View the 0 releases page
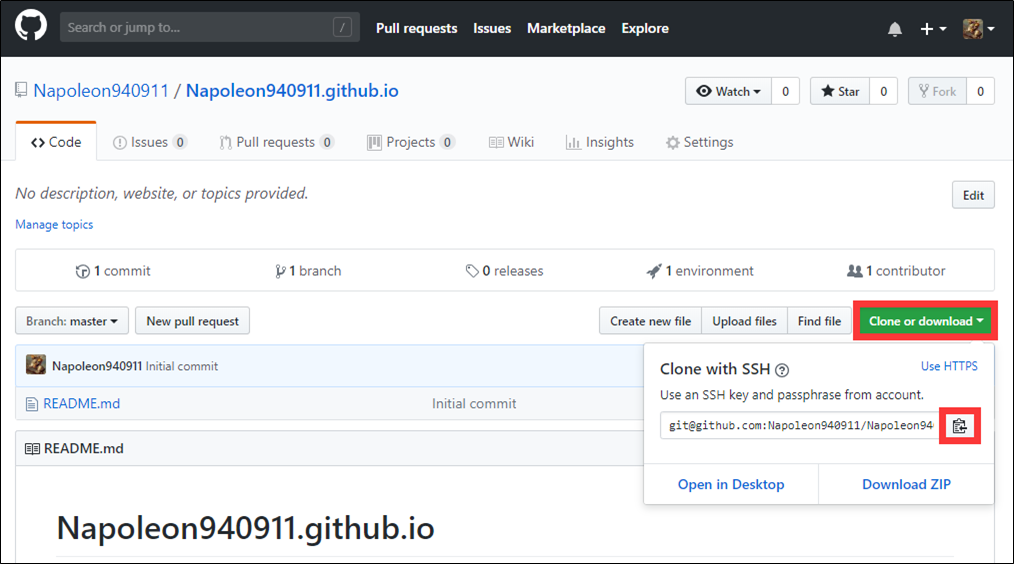The image size is (1014, 564). click(504, 271)
